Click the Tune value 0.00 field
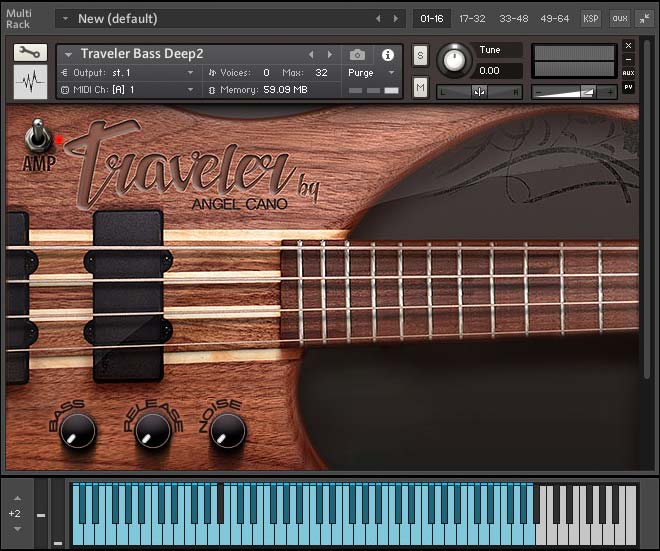The image size is (660, 551). point(497,71)
